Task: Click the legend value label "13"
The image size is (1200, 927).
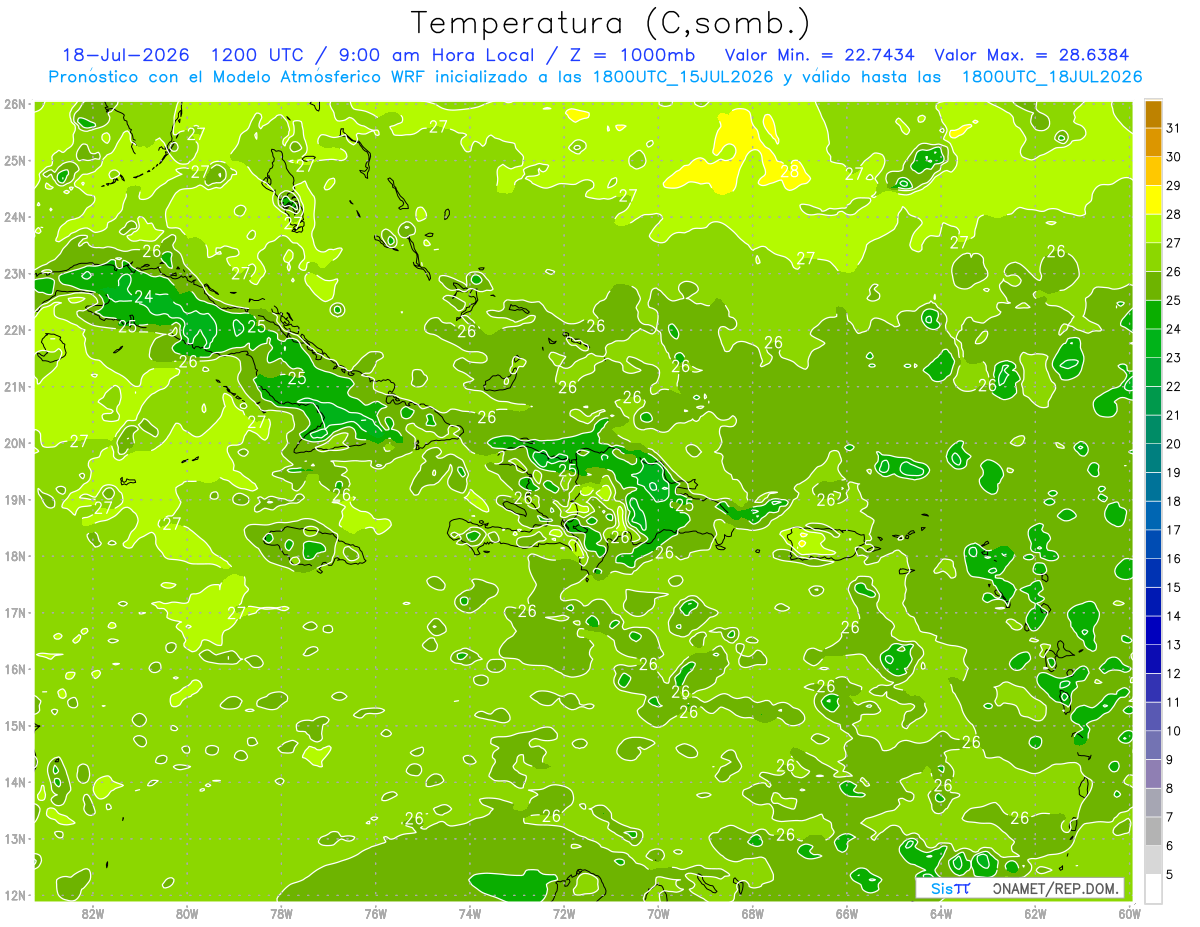Action: click(1174, 645)
